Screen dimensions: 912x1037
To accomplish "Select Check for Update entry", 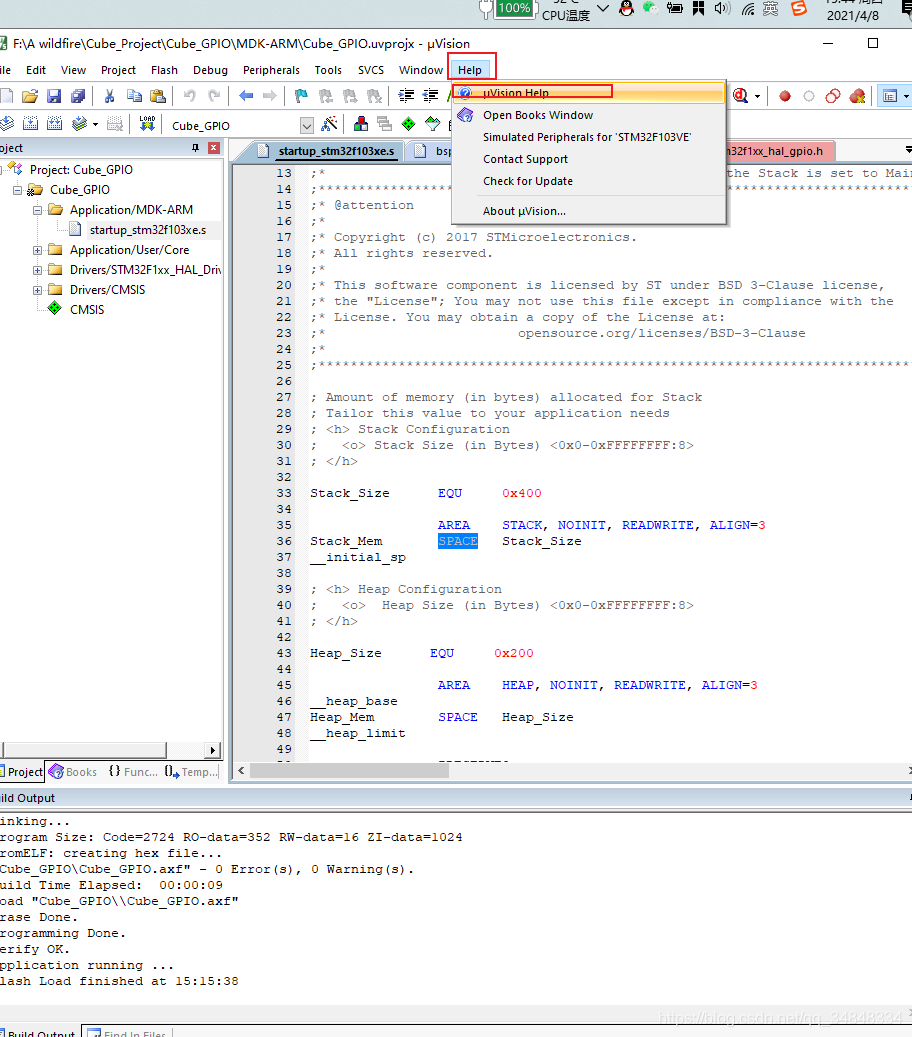I will 589,181.
